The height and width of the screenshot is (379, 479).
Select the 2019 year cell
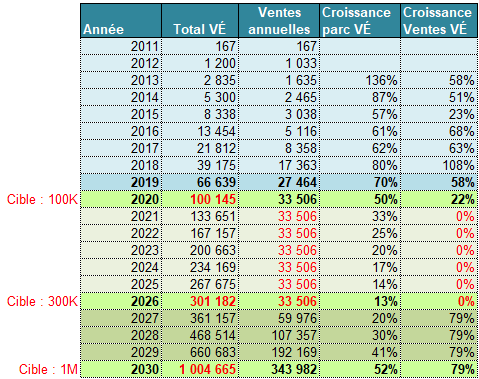tap(121, 182)
